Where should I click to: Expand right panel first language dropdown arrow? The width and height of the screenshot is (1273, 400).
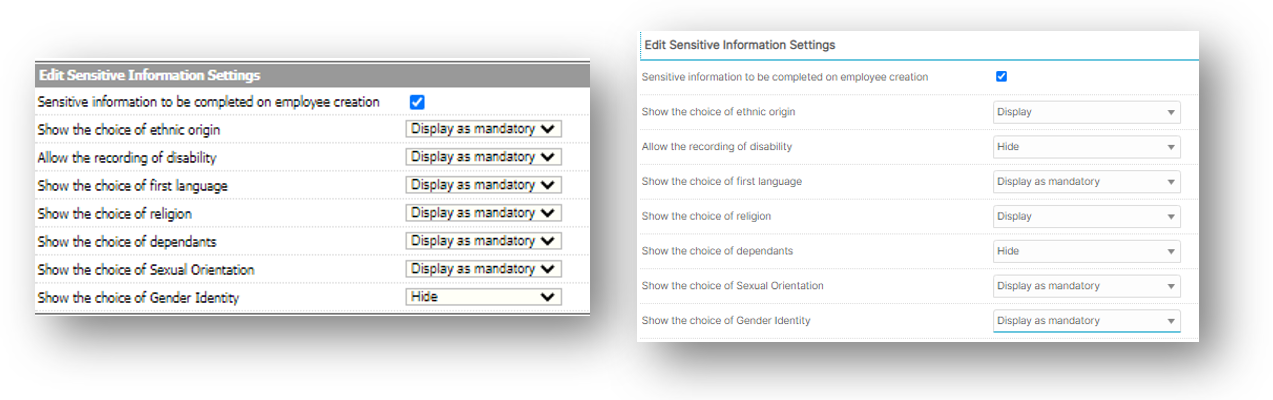[1170, 182]
